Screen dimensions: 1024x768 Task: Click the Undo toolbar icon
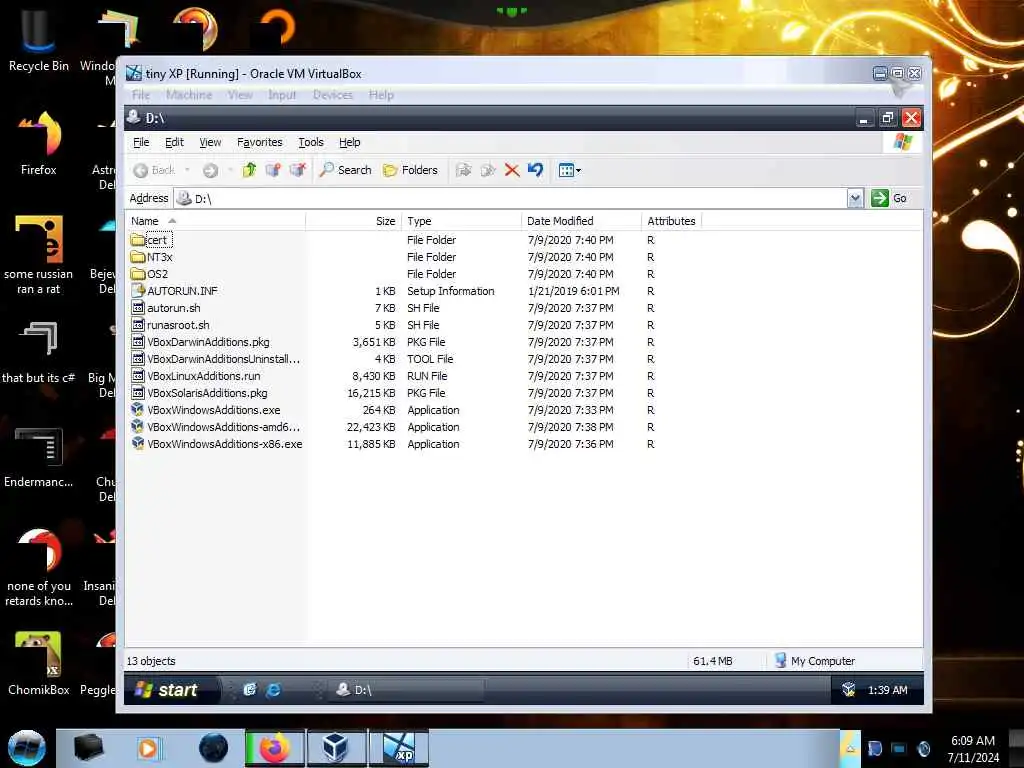pyautogui.click(x=536, y=170)
